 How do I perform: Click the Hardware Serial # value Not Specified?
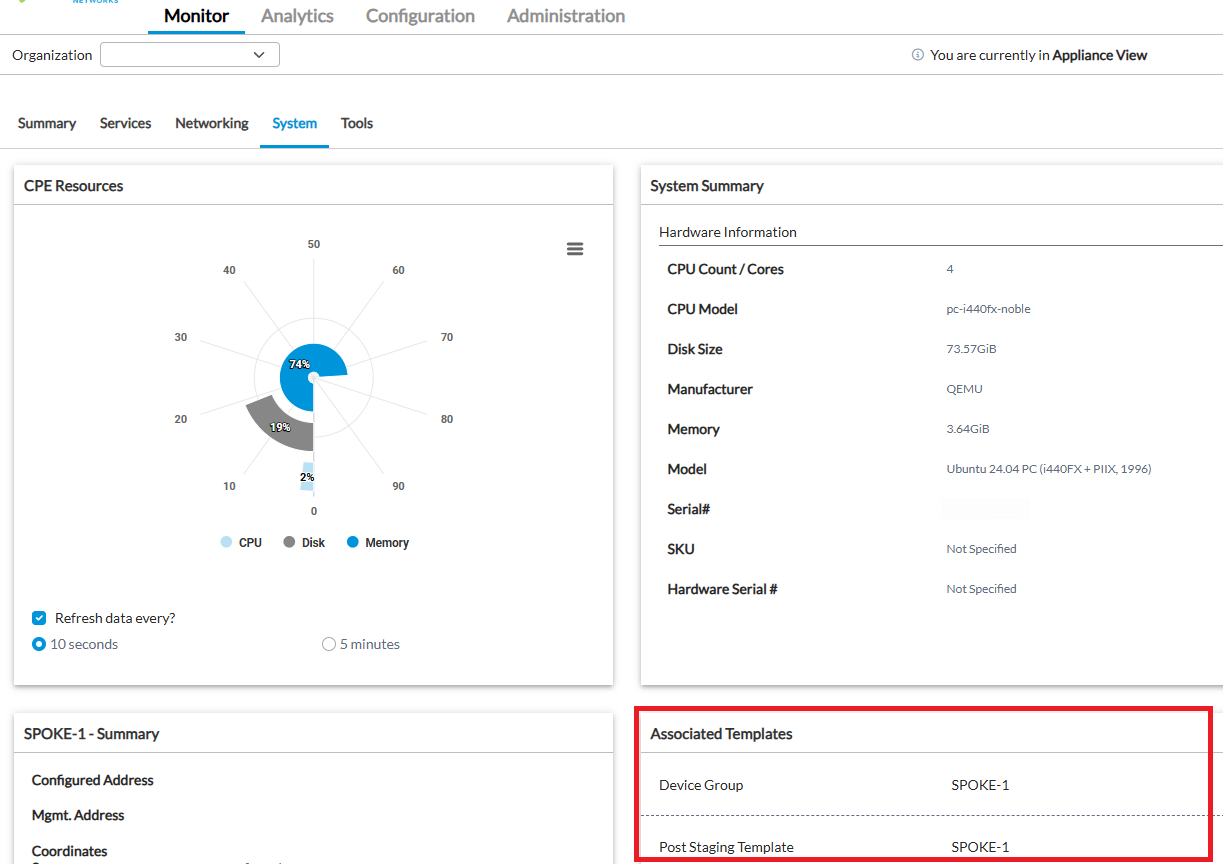pos(981,589)
